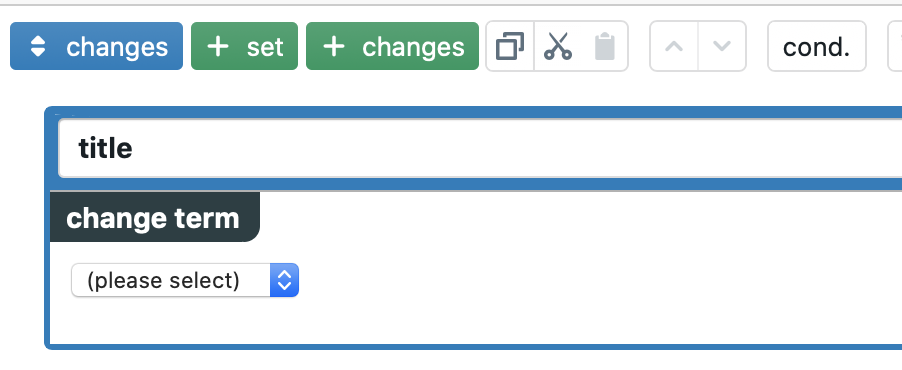
Task: Move the block up with the up chevron
Action: click(x=674, y=46)
